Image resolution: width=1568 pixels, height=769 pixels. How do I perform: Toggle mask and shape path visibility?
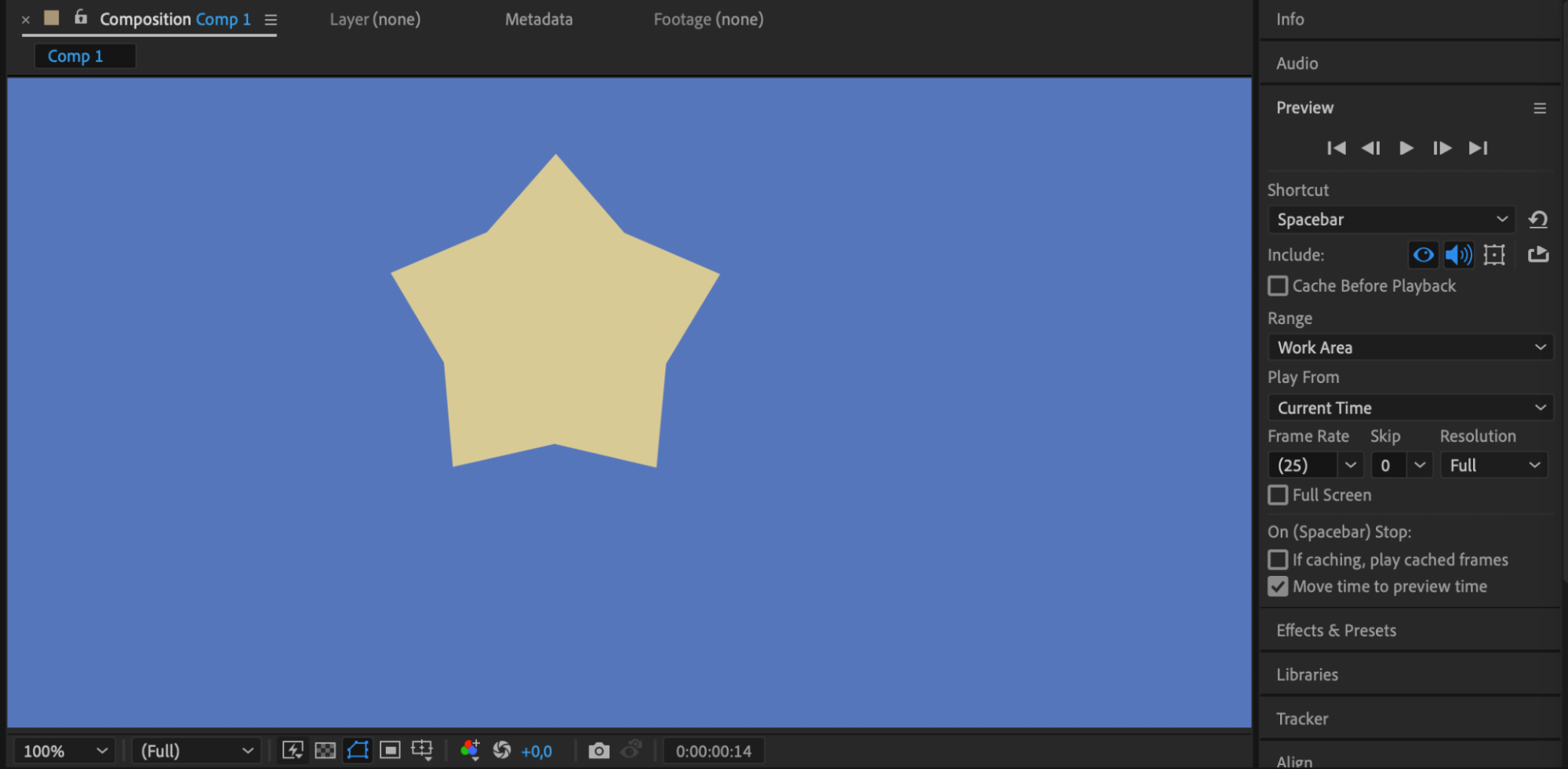click(x=358, y=750)
